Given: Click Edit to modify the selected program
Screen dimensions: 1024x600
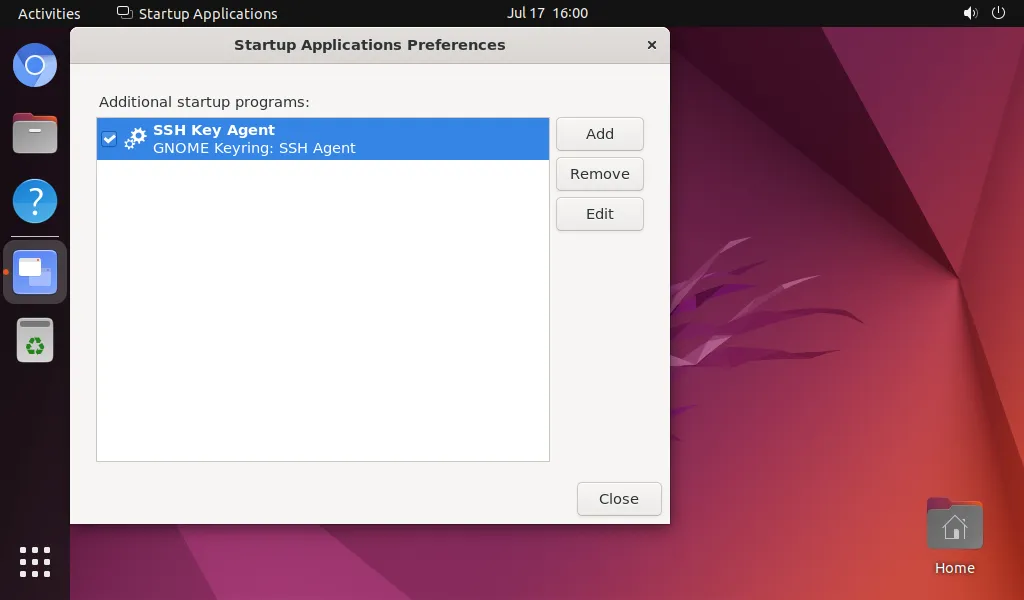Looking at the screenshot, I should (599, 213).
